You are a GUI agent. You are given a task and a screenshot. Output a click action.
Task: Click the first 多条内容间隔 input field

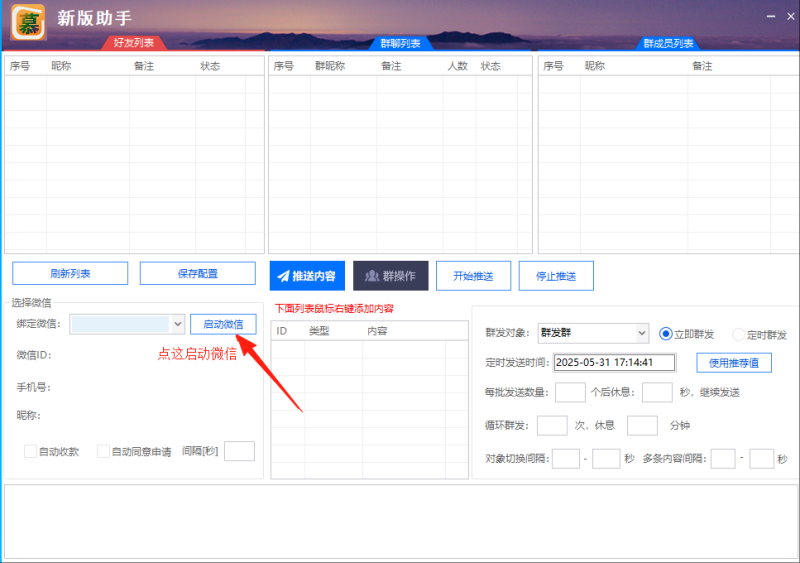(x=723, y=459)
